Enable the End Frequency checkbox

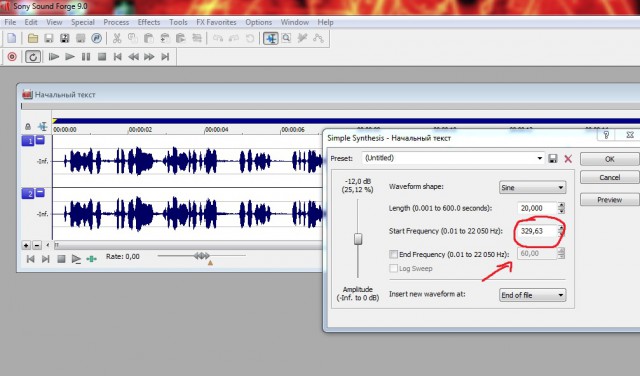coord(393,254)
